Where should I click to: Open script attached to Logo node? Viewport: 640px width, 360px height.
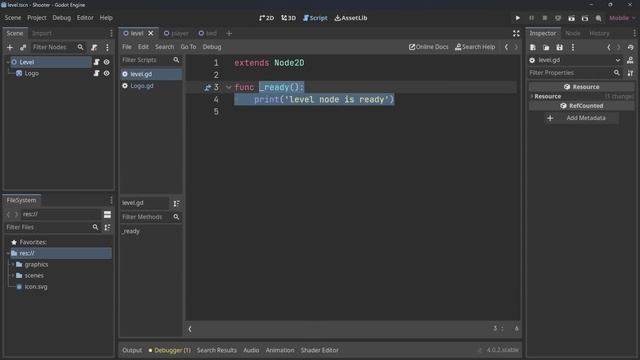click(96, 73)
